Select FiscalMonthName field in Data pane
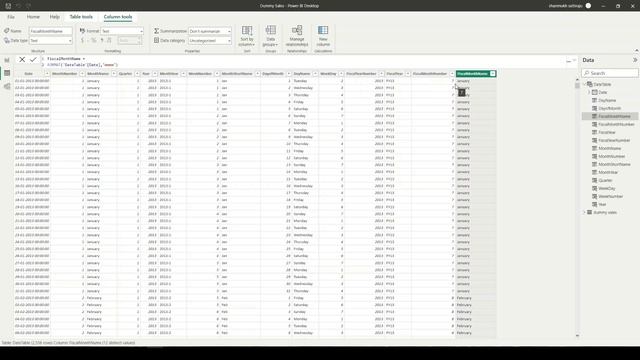 tap(614, 116)
